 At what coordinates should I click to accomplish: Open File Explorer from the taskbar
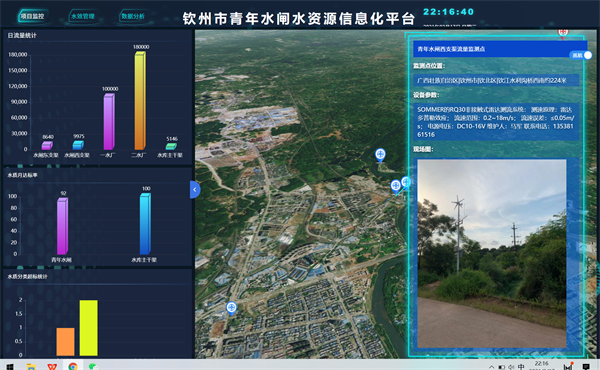click(31, 367)
